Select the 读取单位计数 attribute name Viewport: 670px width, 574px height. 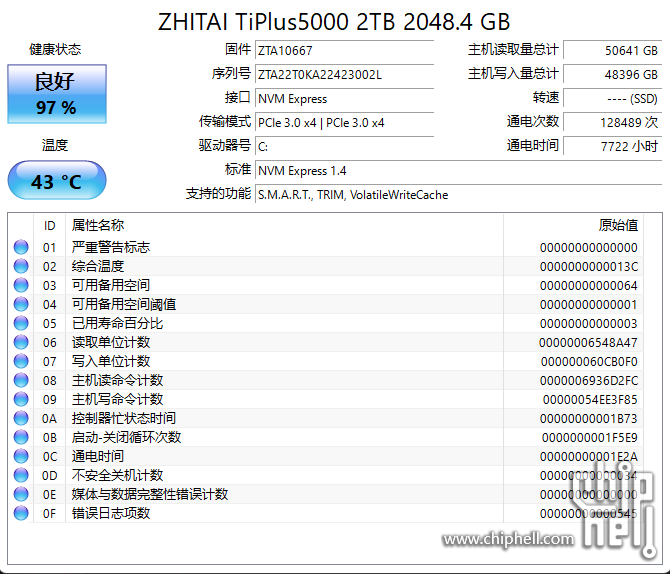111,342
